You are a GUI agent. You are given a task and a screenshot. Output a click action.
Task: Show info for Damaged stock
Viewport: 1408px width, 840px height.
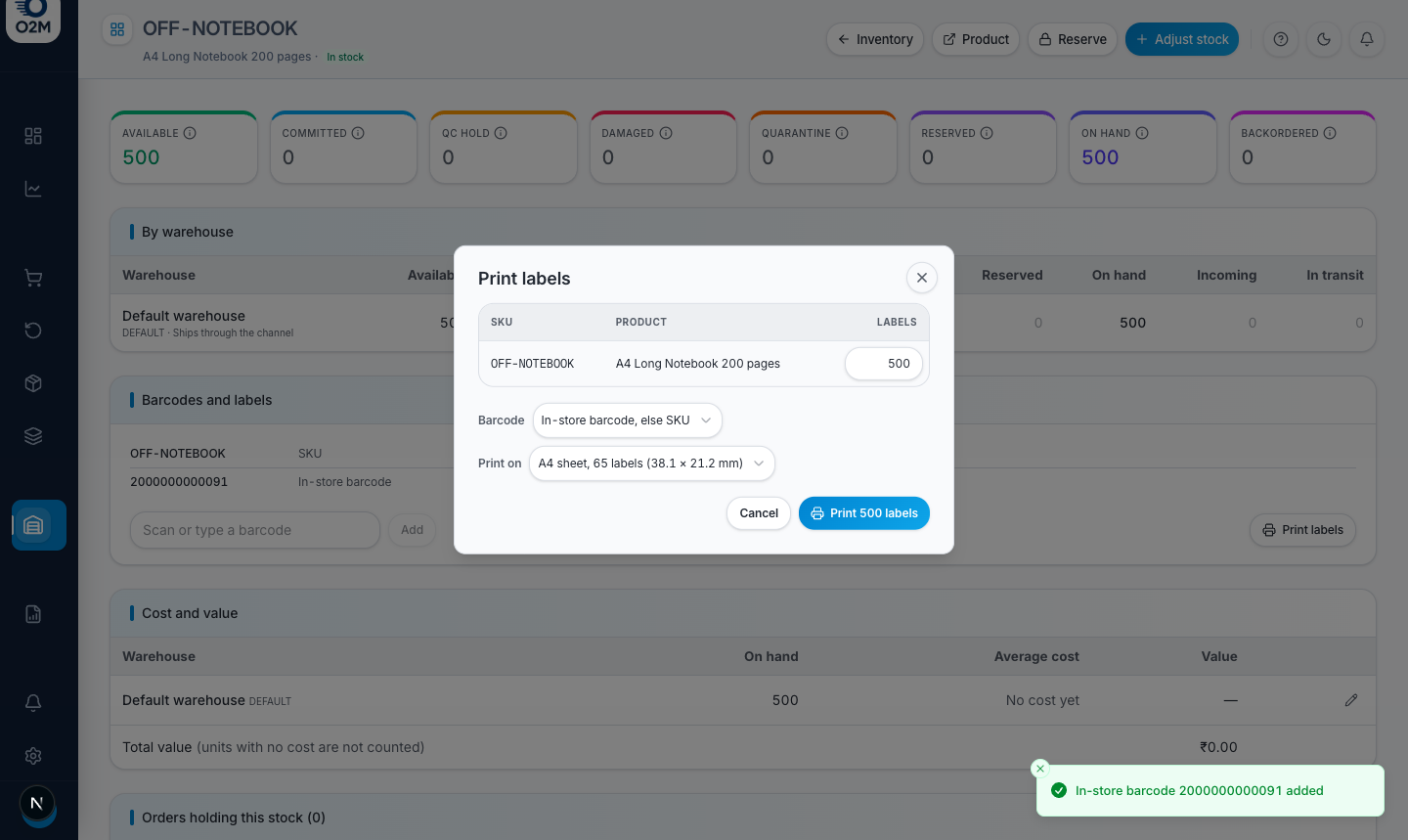[666, 133]
